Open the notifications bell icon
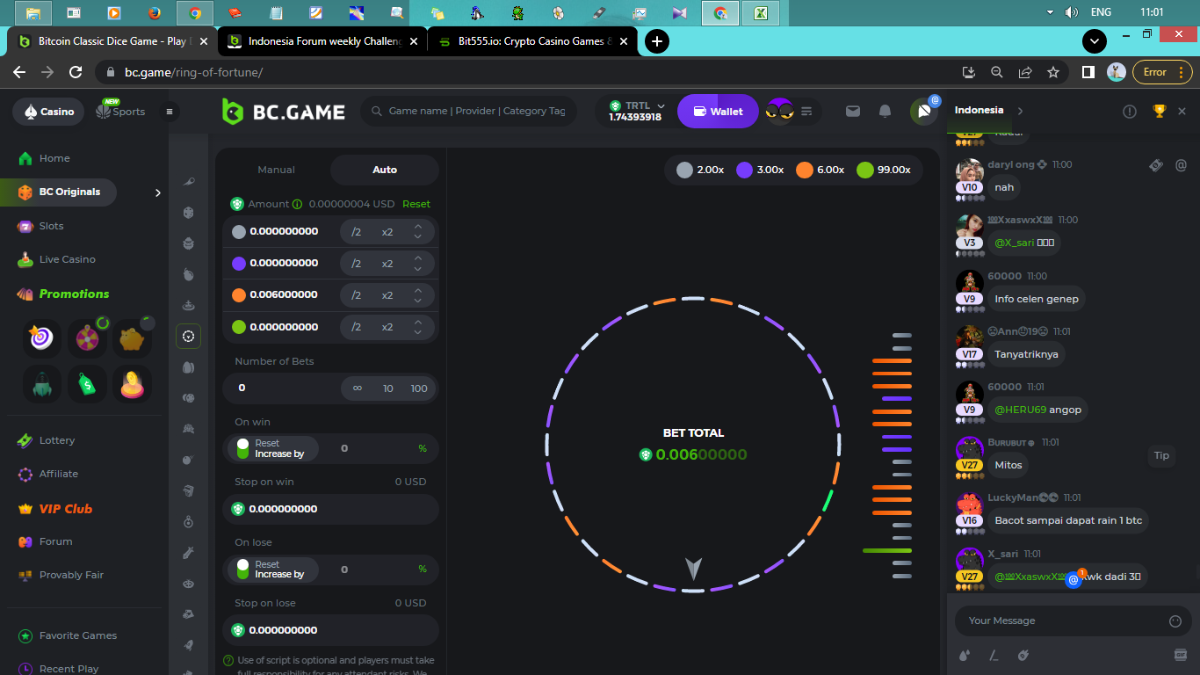Viewport: 1200px width, 675px height. [884, 111]
